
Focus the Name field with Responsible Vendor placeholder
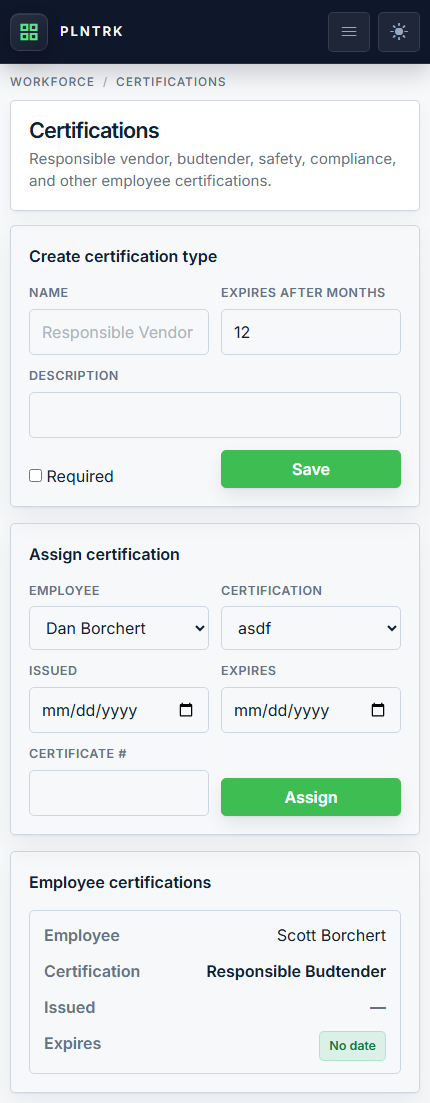pos(119,332)
